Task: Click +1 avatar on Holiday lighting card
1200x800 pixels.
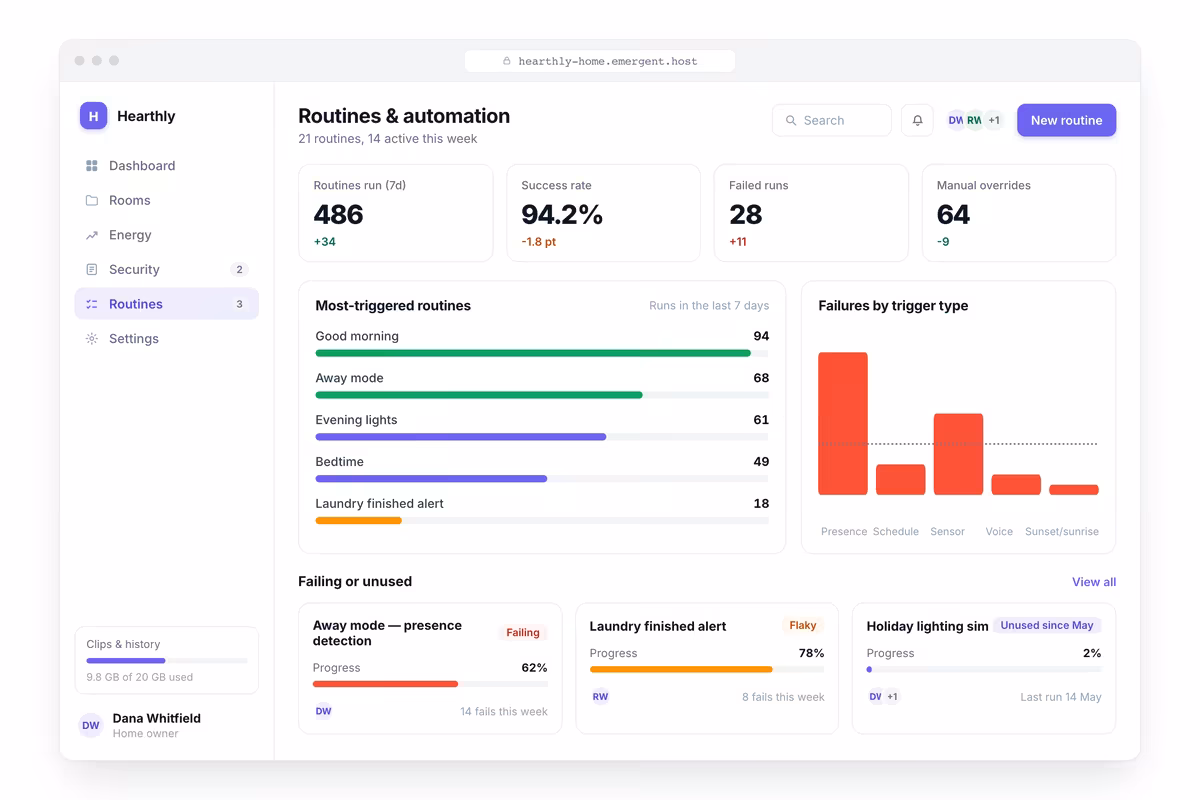Action: click(892, 697)
